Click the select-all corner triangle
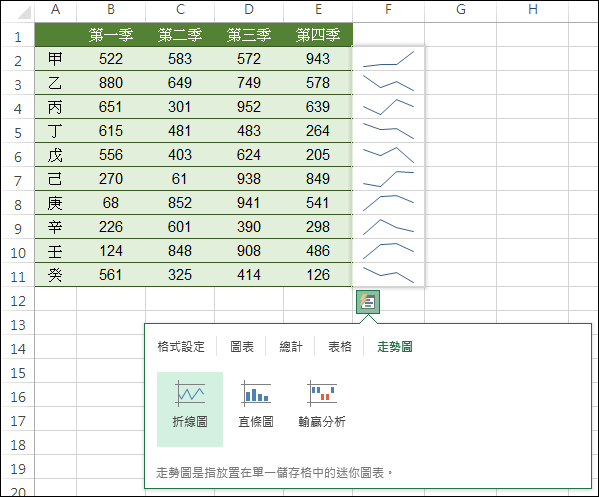599x497 pixels. (x=24, y=12)
